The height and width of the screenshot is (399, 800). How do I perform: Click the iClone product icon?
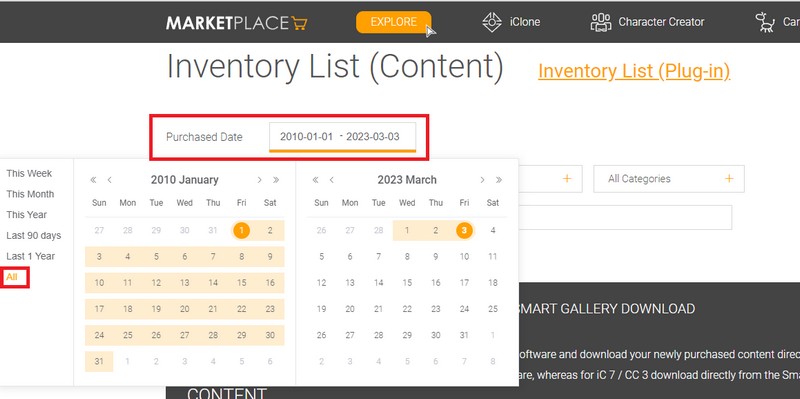point(492,22)
